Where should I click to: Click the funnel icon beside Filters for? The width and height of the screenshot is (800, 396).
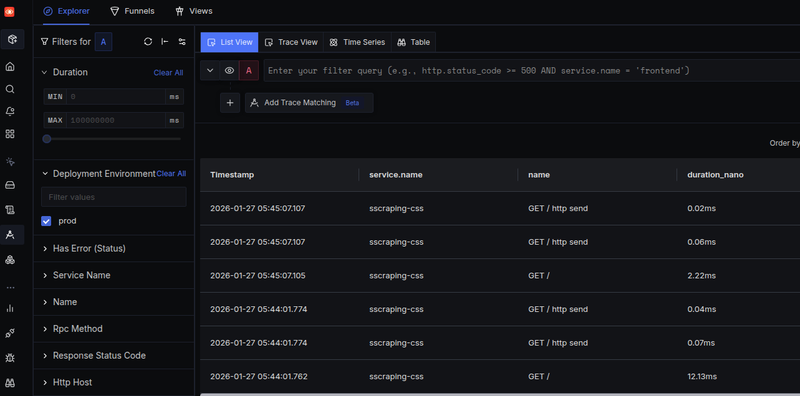tap(45, 42)
